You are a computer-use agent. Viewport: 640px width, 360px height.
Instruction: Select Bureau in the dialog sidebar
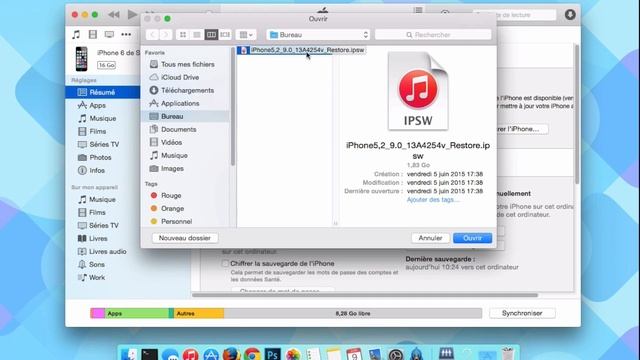pos(185,116)
